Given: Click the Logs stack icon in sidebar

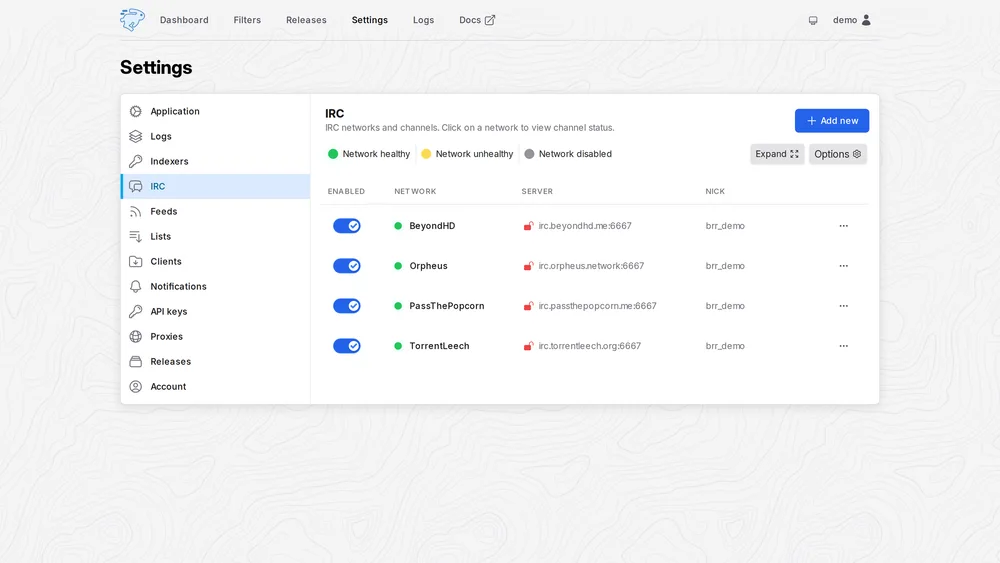Looking at the screenshot, I should coord(135,136).
